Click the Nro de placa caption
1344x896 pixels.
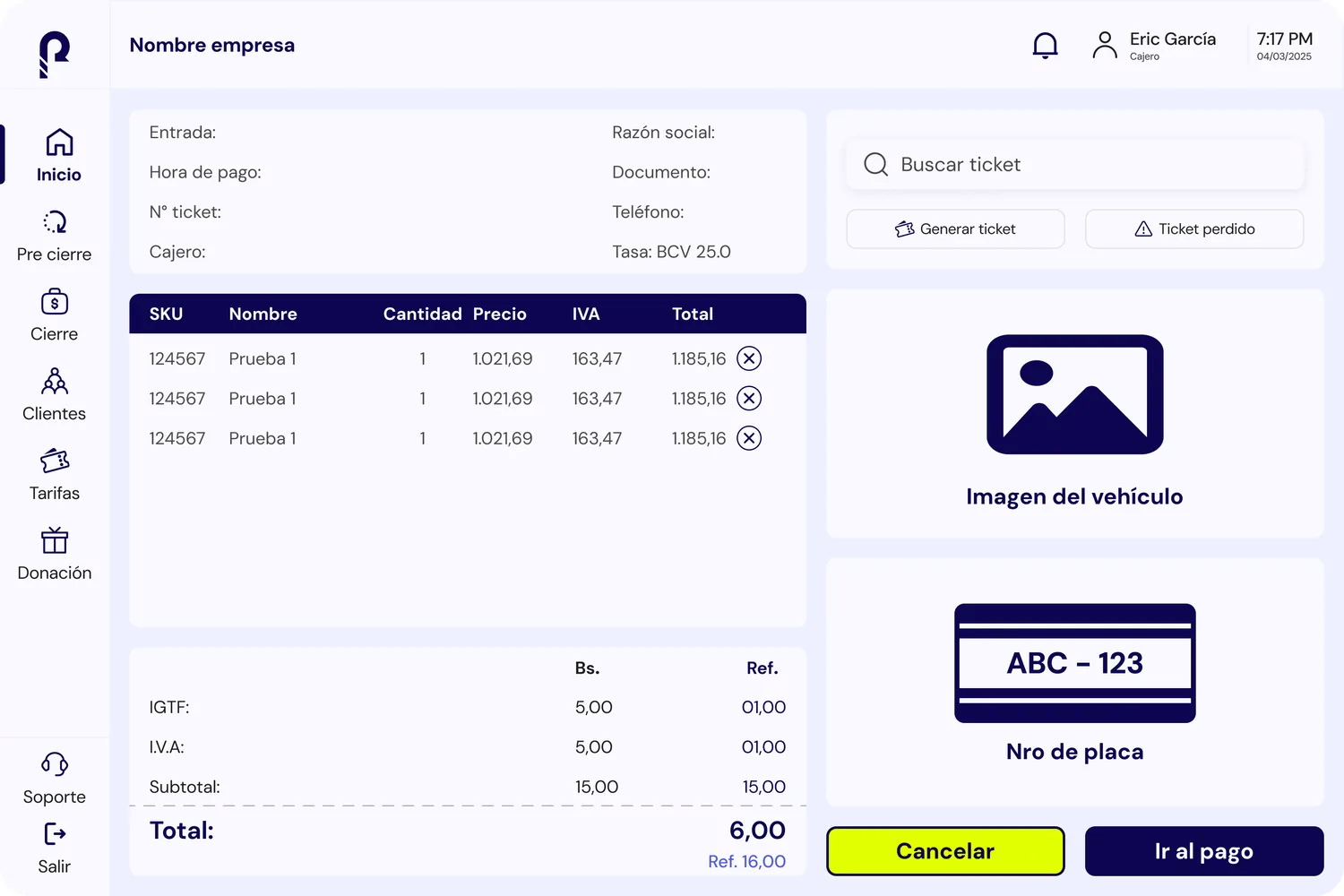click(1074, 752)
